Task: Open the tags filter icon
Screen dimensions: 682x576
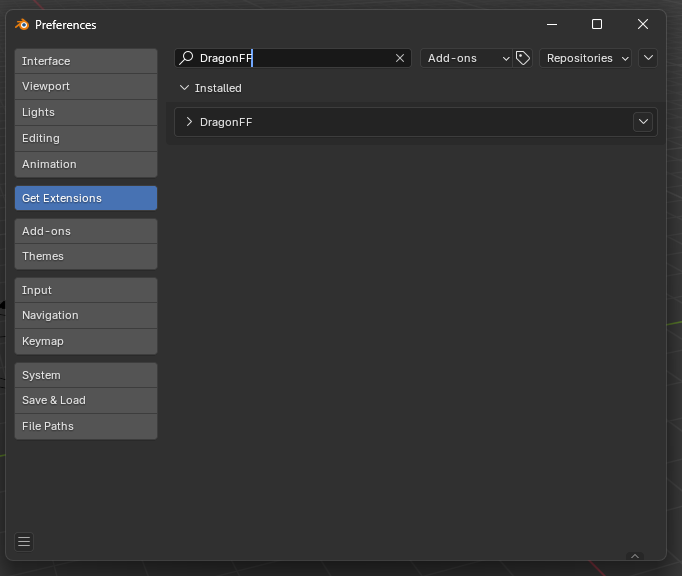Action: (522, 58)
